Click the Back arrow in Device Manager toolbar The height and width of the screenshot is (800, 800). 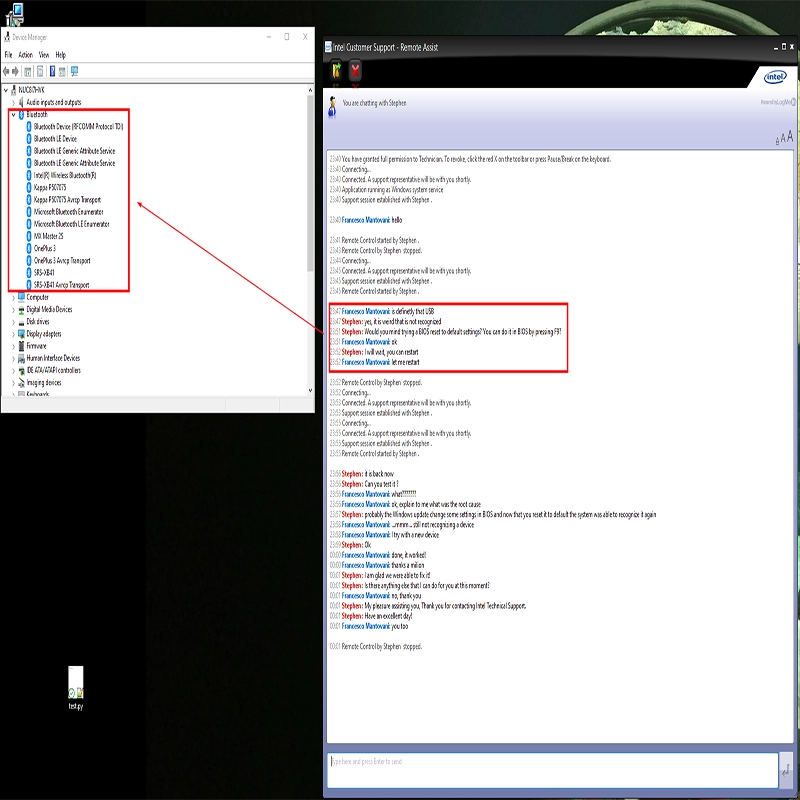point(6,71)
